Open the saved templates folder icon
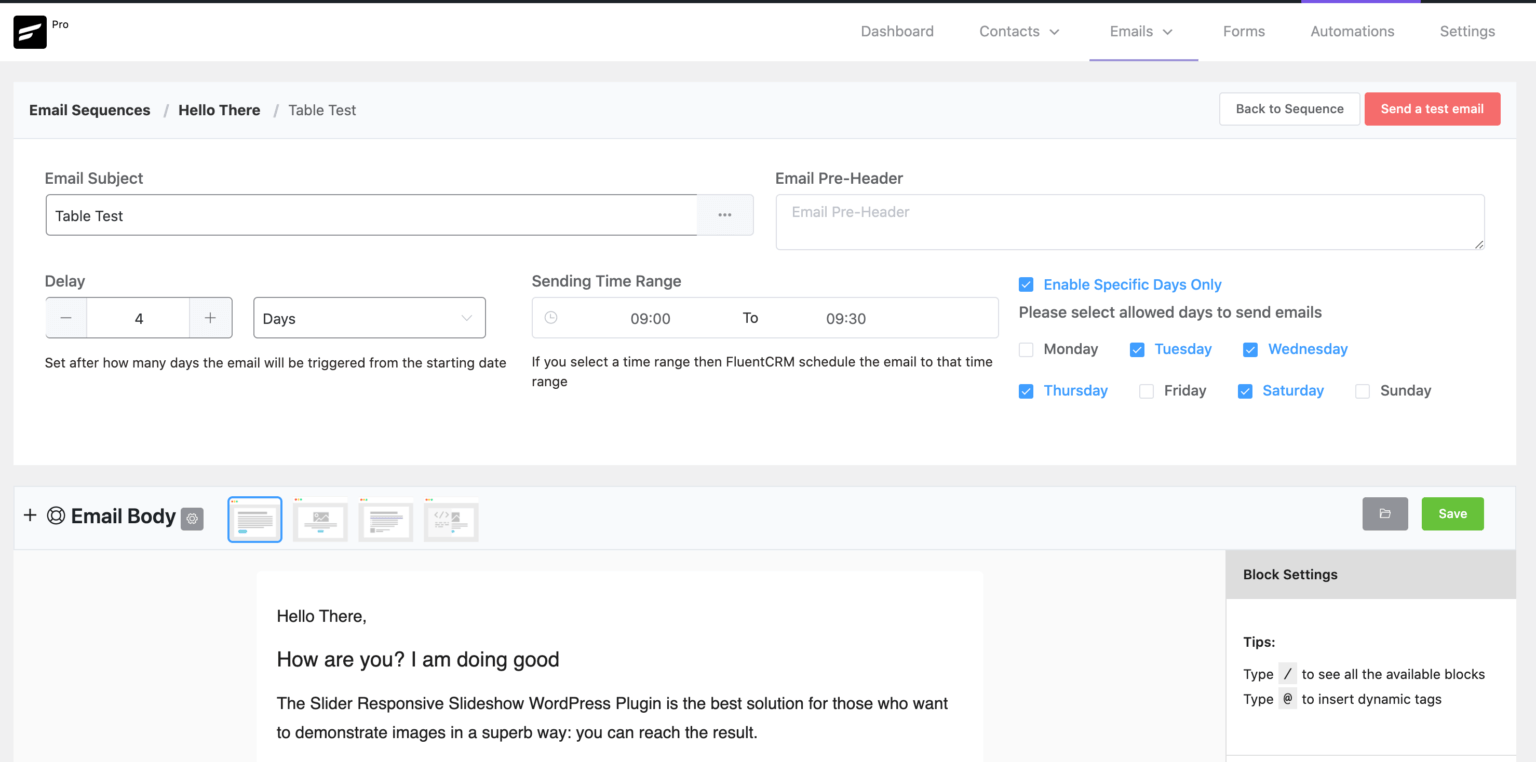Screen dimensions: 1536x762 tap(1385, 513)
